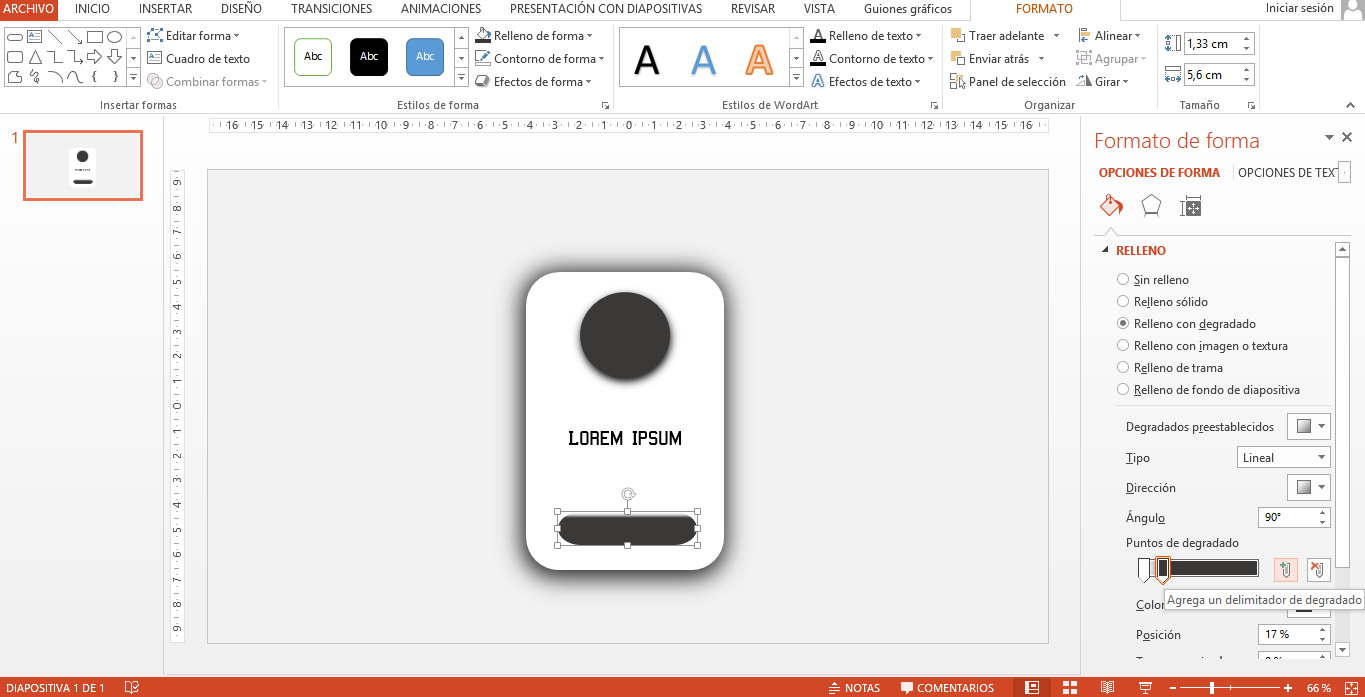Viewport: 1365px width, 697px height.
Task: Apply the orange outlined WordArt A style
Action: (x=760, y=60)
